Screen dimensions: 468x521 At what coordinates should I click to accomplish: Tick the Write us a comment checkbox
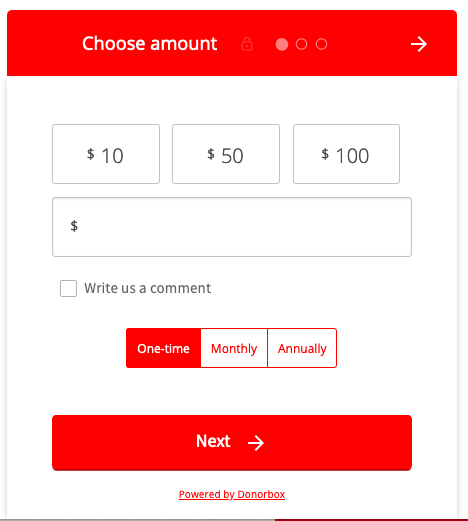(x=68, y=288)
